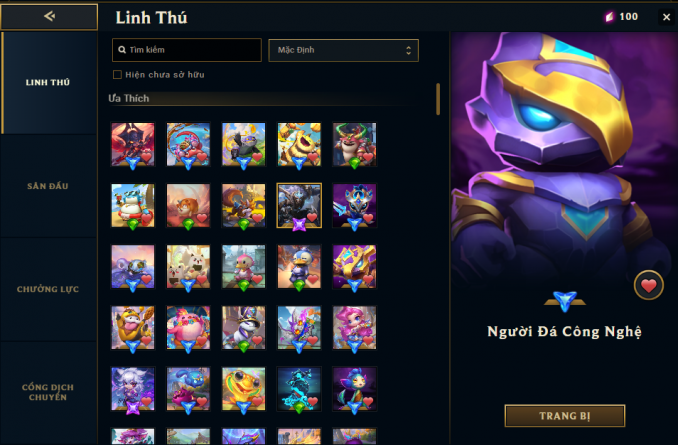This screenshot has height=445, width=678.
Task: Unfavorite the horned red creature via heart
Action: coord(368,157)
